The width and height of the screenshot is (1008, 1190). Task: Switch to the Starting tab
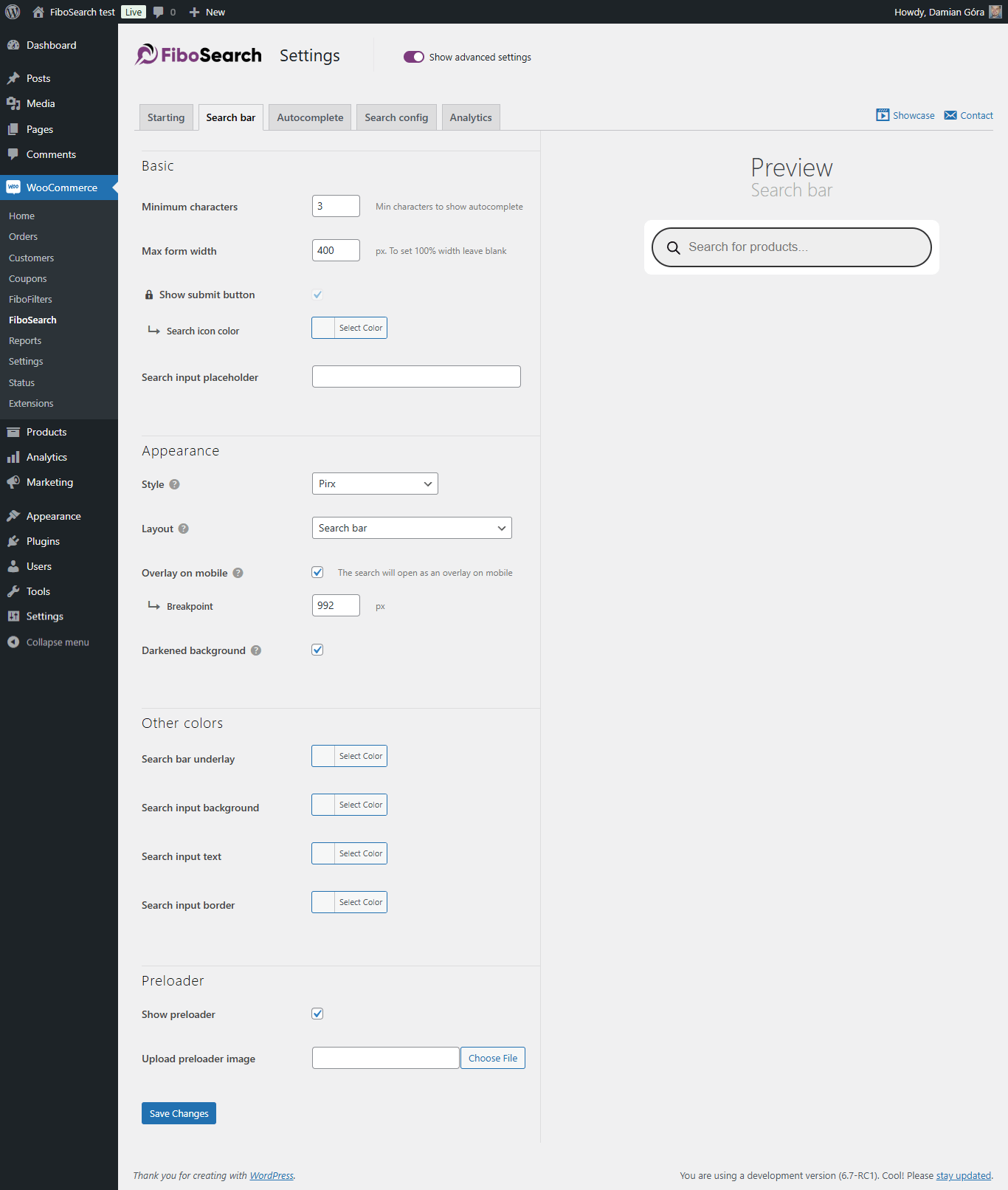click(166, 117)
